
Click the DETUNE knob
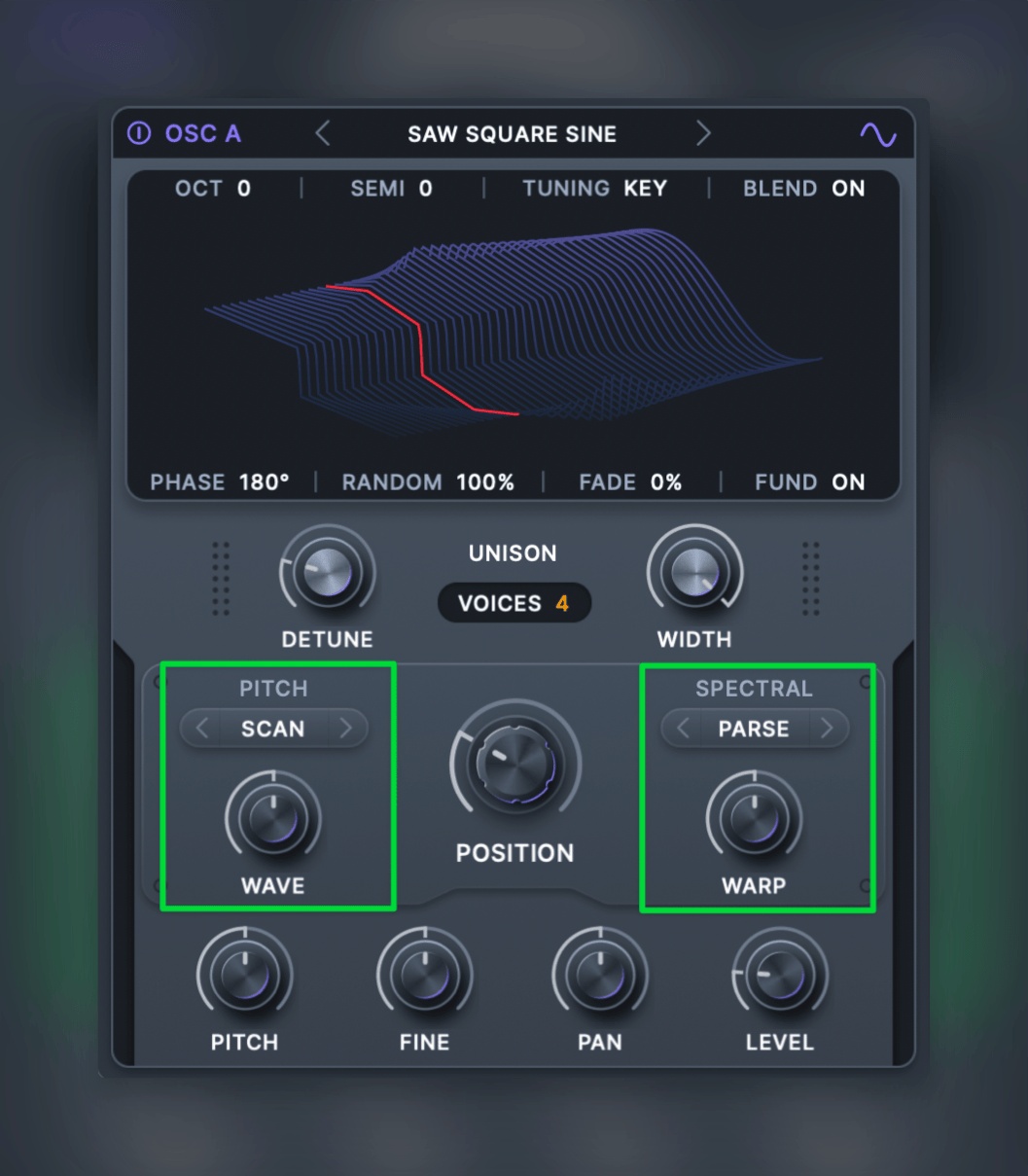coord(328,573)
